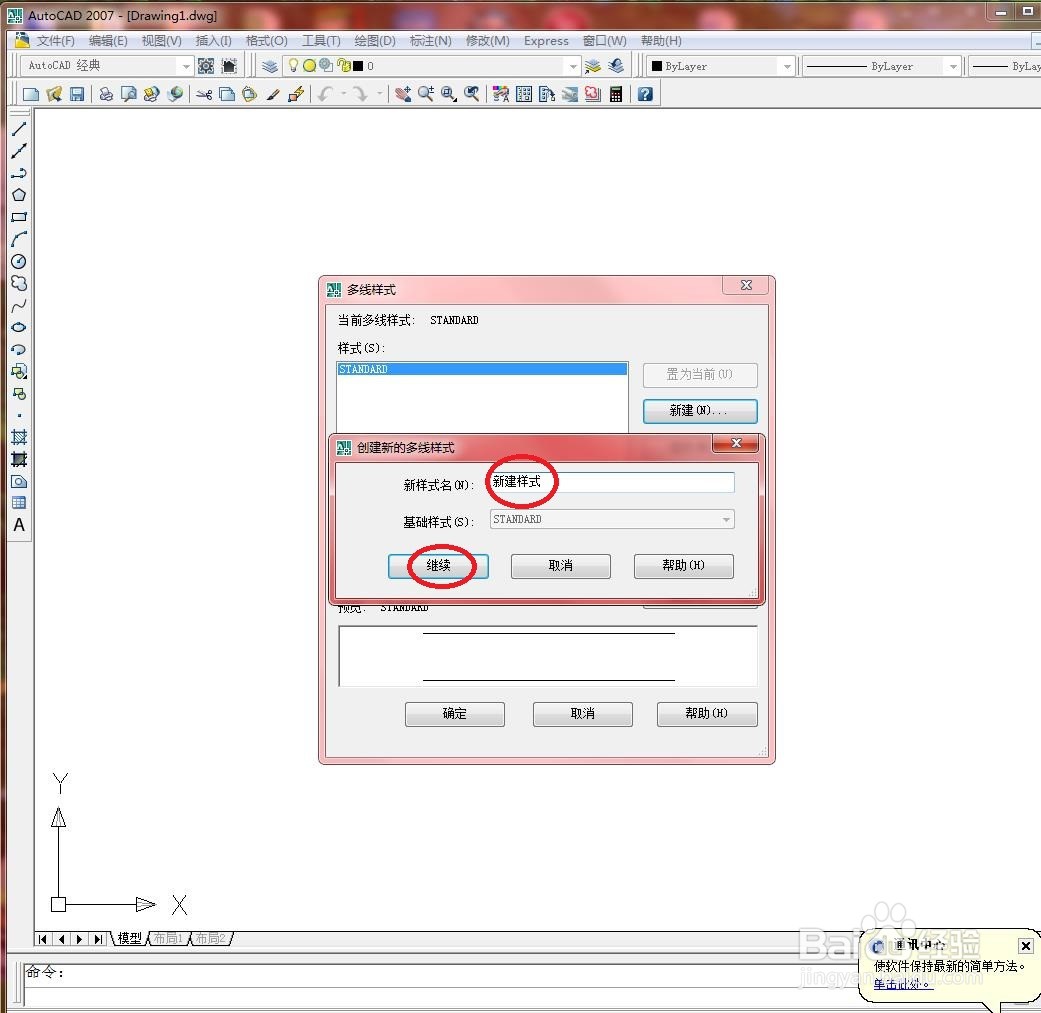Screen dimensions: 1041x1013
Task: Open the Express menu
Action: point(546,41)
